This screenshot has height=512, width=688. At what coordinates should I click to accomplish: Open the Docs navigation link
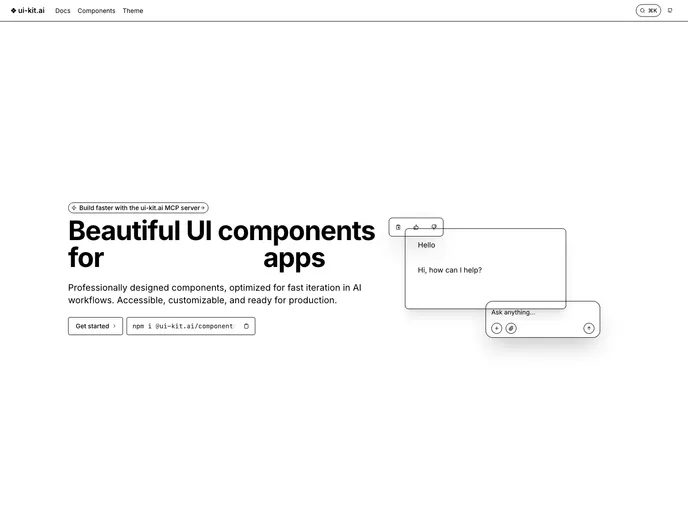point(63,11)
